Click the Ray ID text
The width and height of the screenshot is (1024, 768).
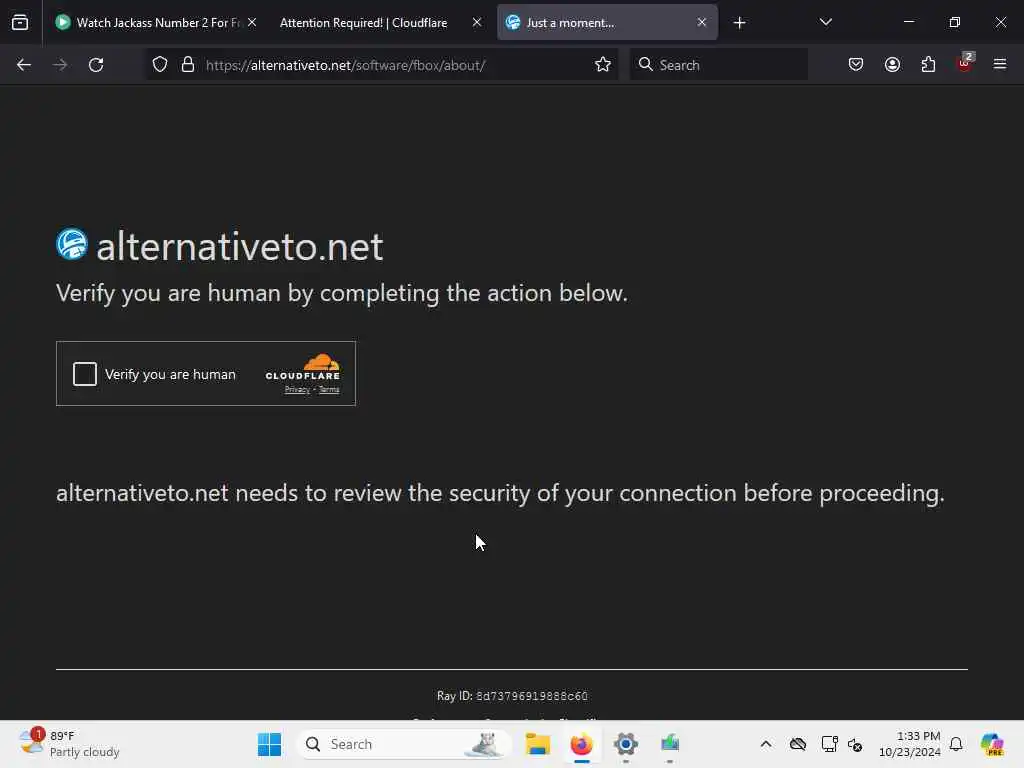click(512, 696)
